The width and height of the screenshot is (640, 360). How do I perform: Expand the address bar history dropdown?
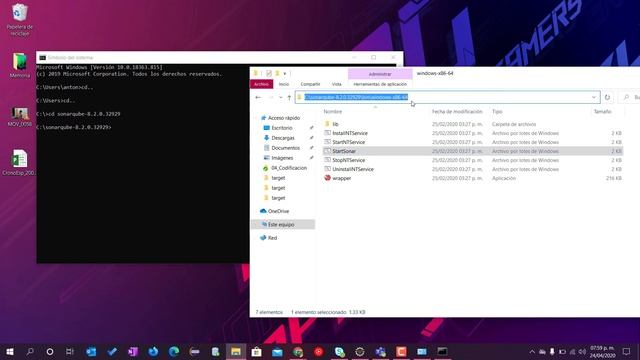[594, 97]
